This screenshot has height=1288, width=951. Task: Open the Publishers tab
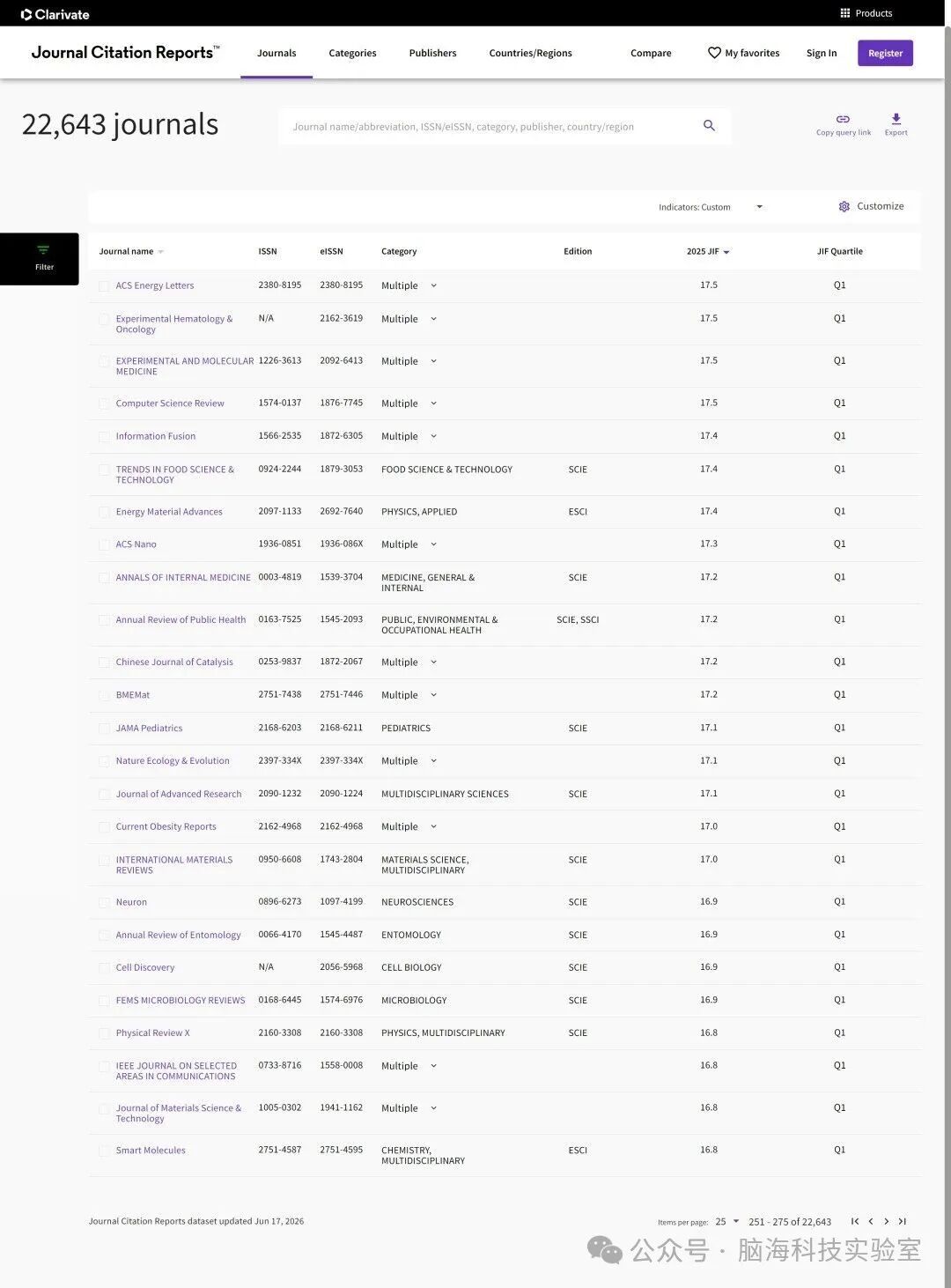pyautogui.click(x=432, y=53)
